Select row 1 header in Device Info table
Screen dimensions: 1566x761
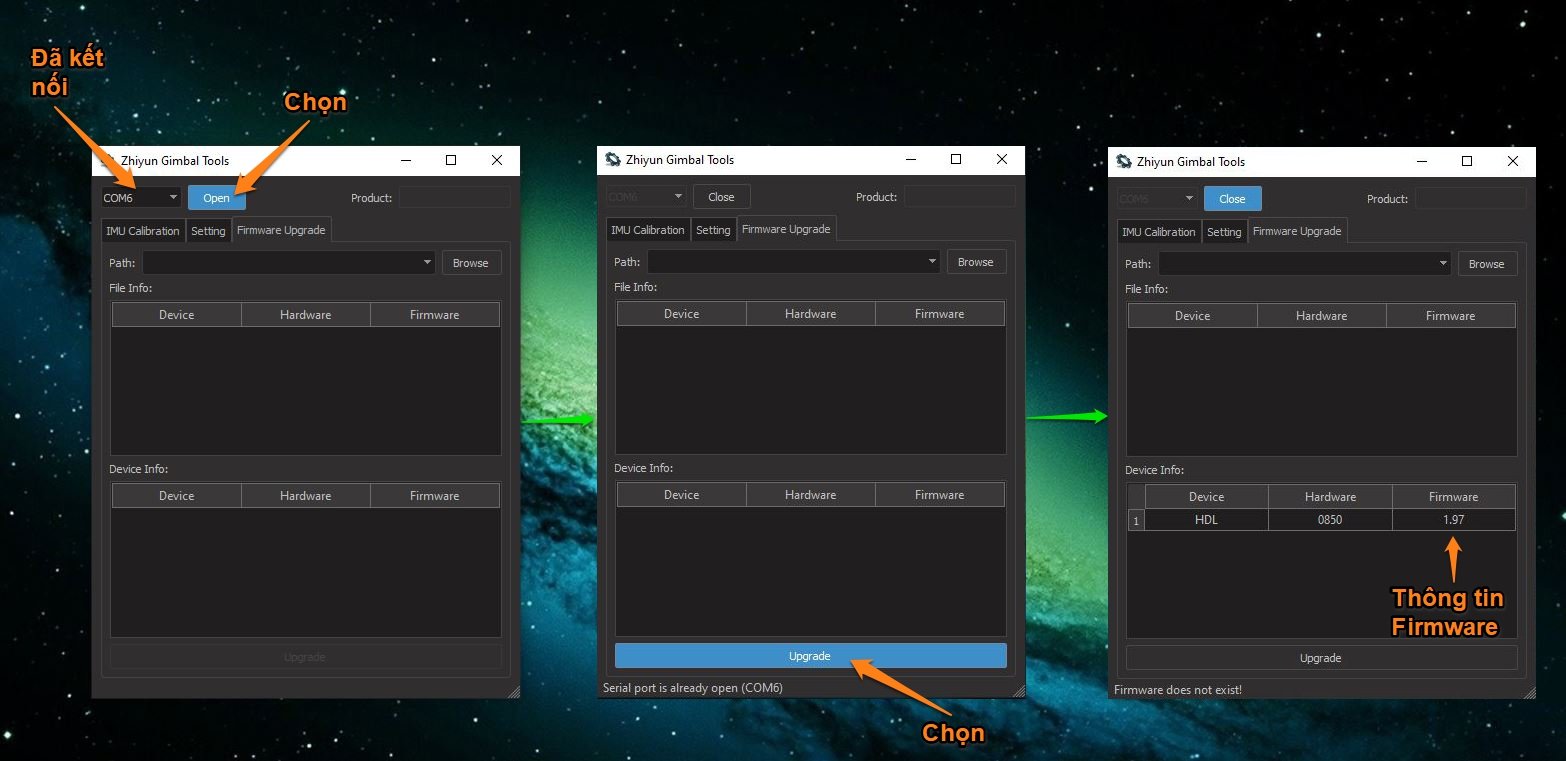pos(1136,520)
